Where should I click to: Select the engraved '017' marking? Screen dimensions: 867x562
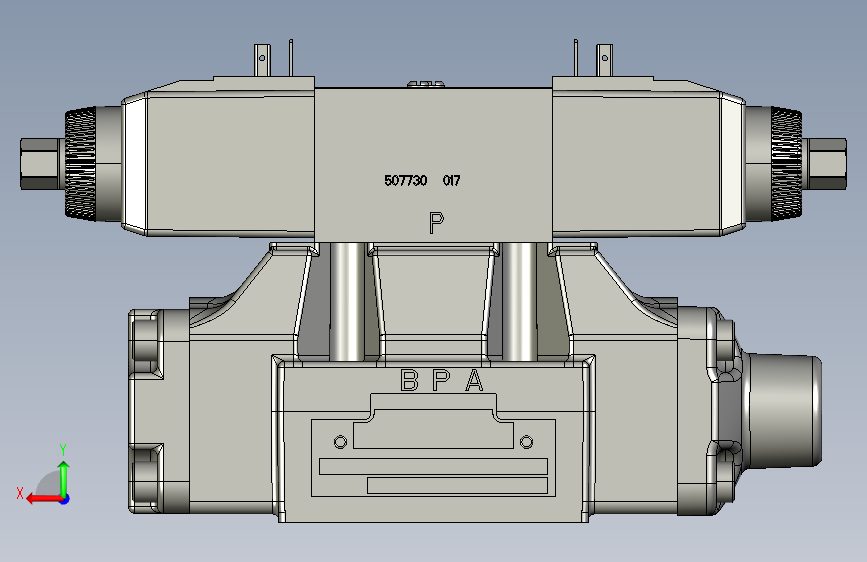[451, 181]
